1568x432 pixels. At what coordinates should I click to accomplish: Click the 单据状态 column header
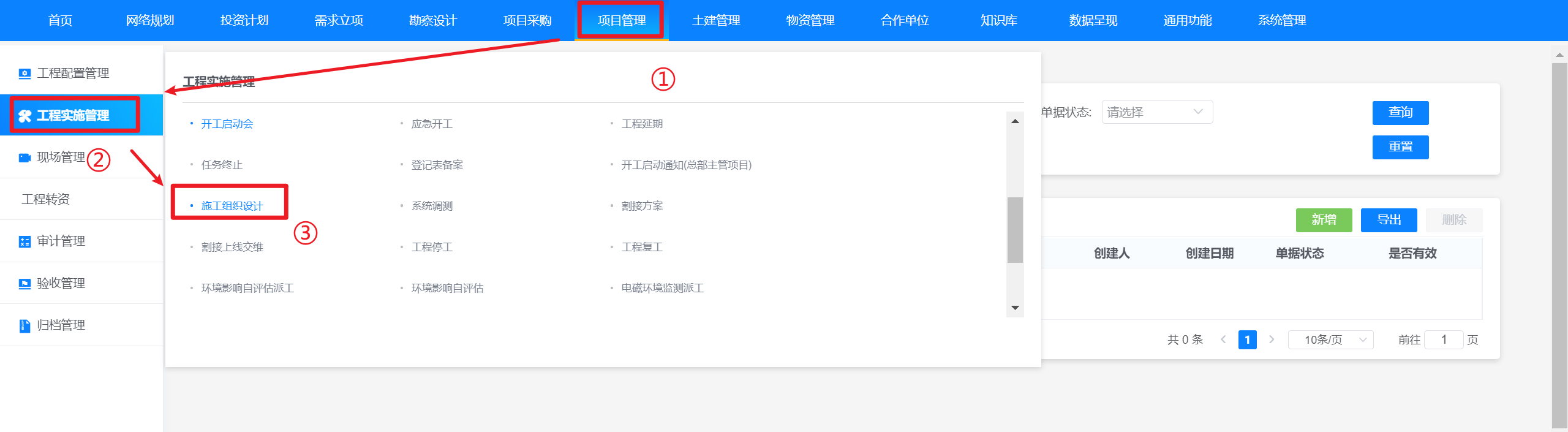[x=1300, y=253]
